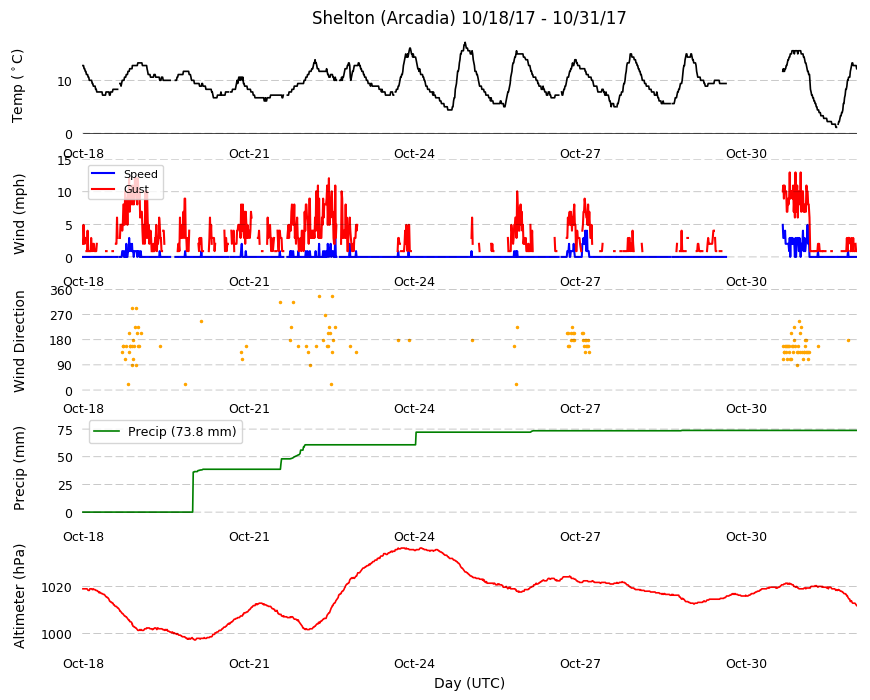Click Oct-30 tick below the temperature plot
The height and width of the screenshot is (700, 870).
746,154
